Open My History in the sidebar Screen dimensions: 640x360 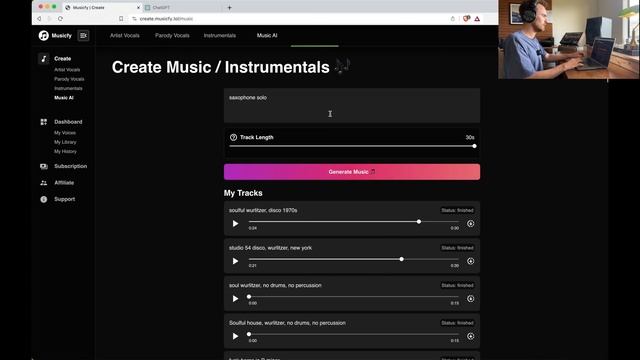(x=65, y=151)
